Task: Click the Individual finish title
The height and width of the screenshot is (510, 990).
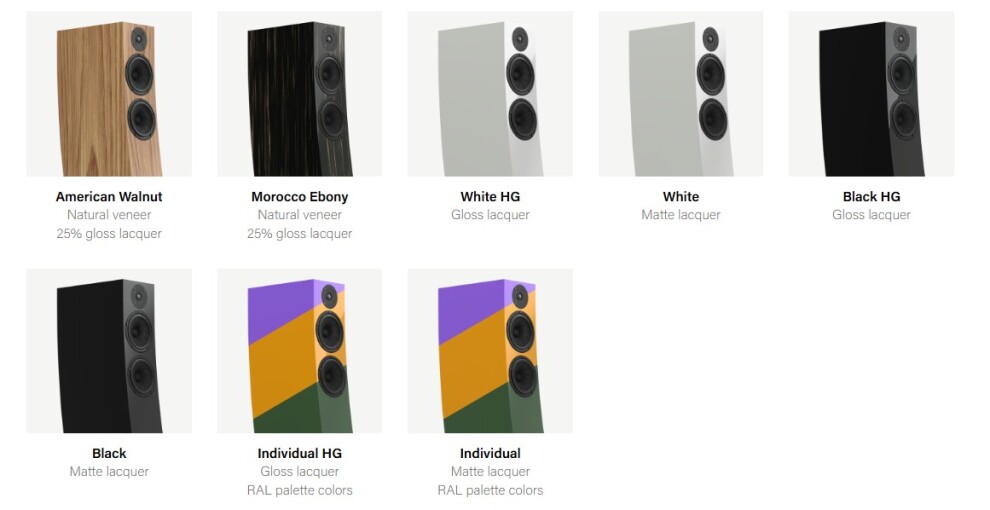Action: [x=490, y=453]
